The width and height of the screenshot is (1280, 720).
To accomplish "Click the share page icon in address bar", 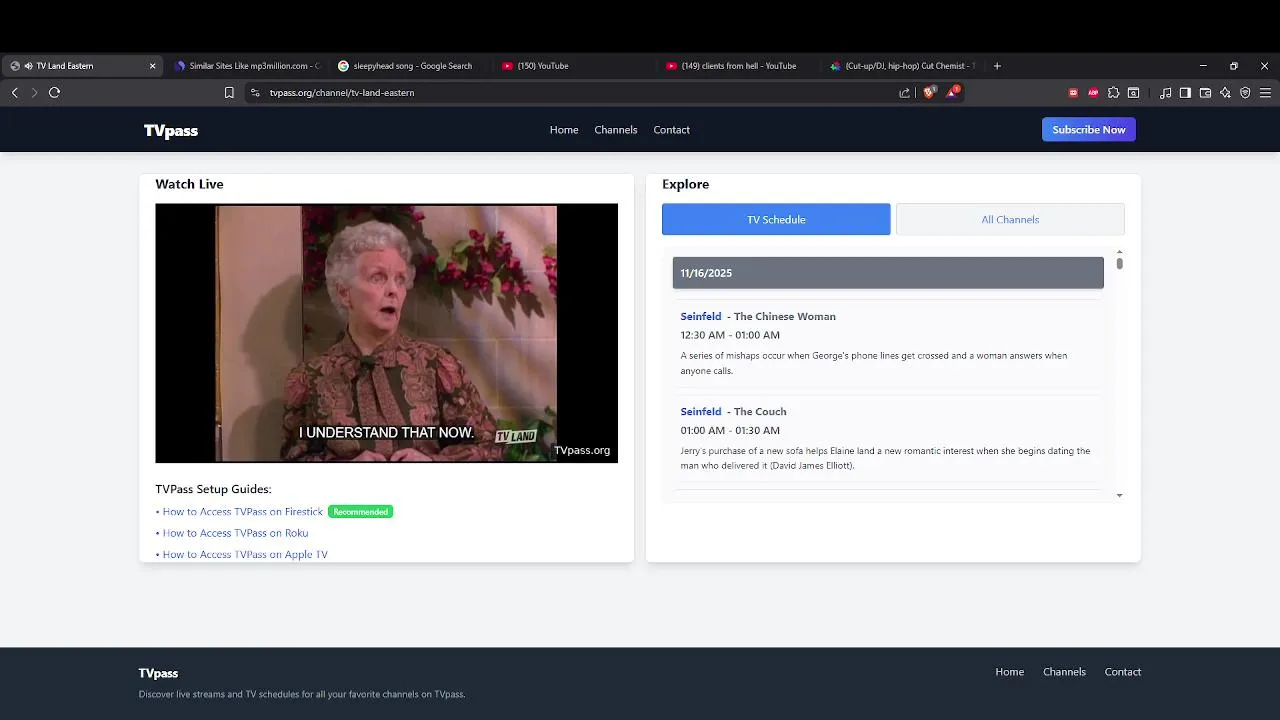I will (904, 92).
